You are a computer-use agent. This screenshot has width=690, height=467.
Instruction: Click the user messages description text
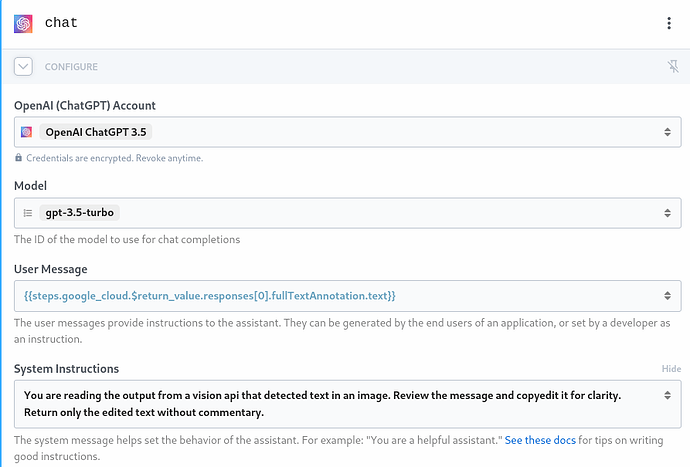click(342, 331)
